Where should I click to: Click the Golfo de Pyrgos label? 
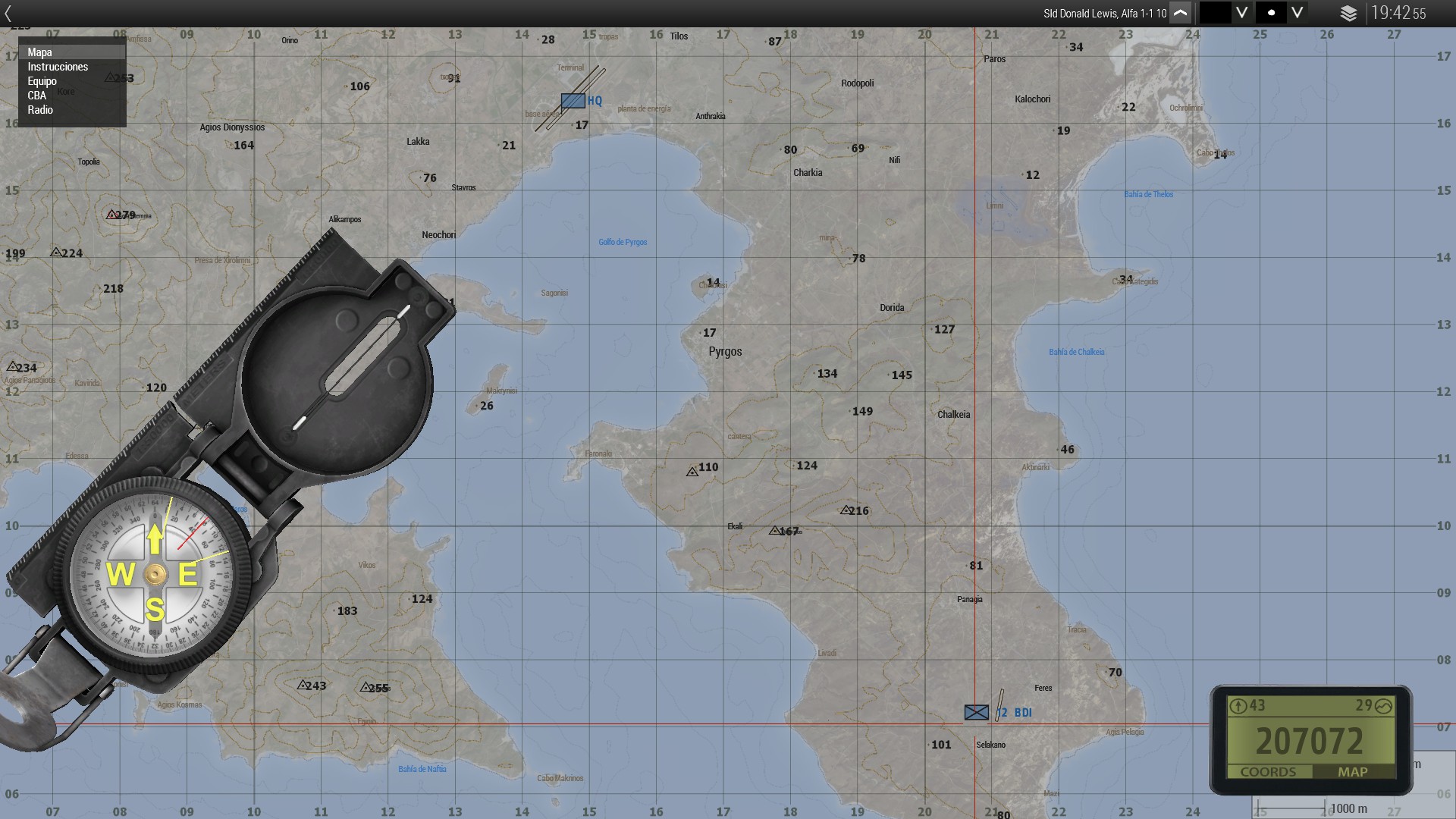623,242
